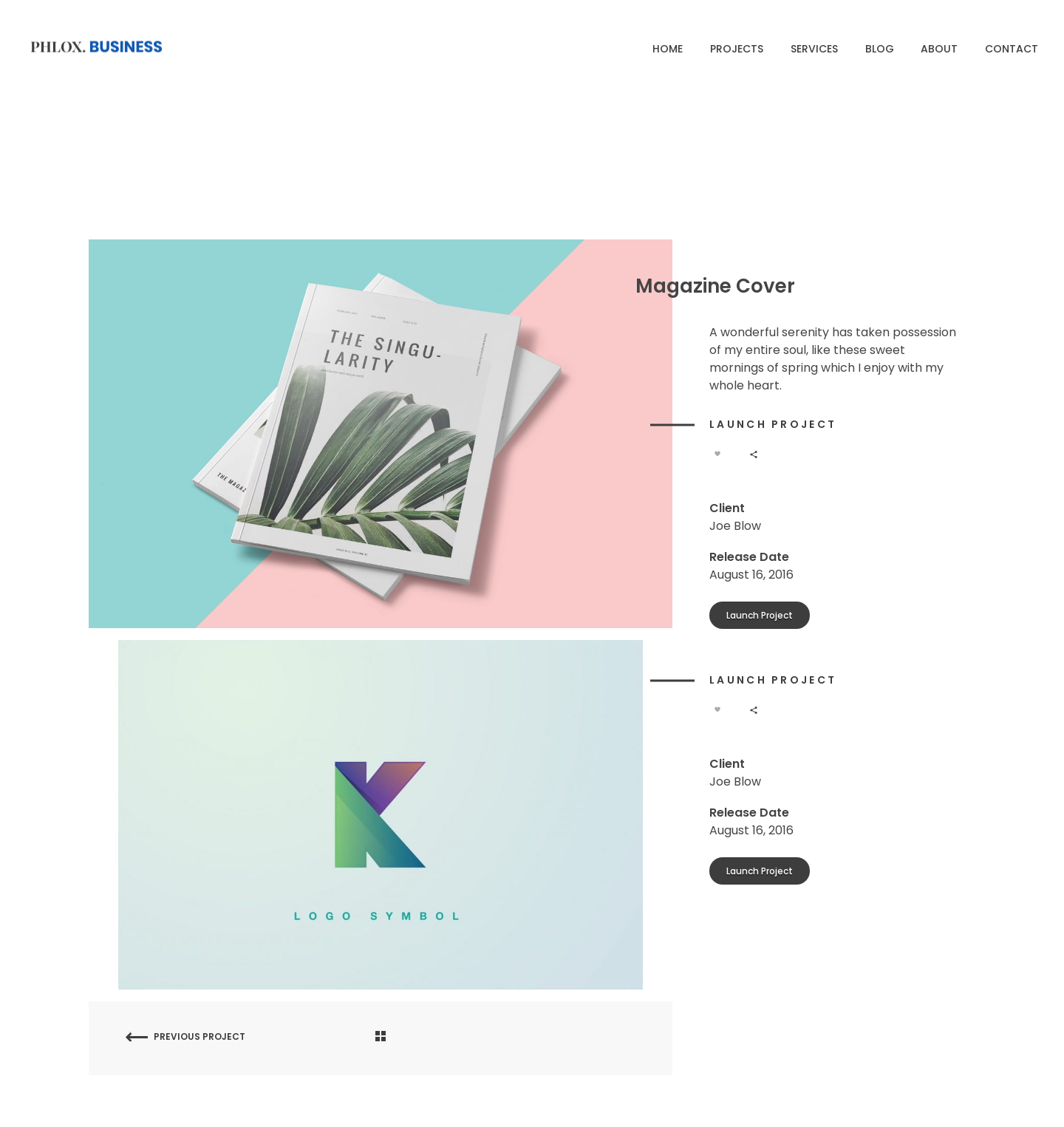Open the Home menu item
The height and width of the screenshot is (1127, 1064).
click(667, 49)
